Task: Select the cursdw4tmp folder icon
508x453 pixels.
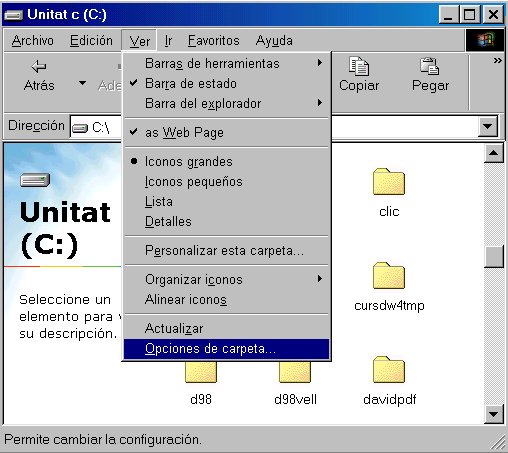Action: pyautogui.click(x=389, y=275)
